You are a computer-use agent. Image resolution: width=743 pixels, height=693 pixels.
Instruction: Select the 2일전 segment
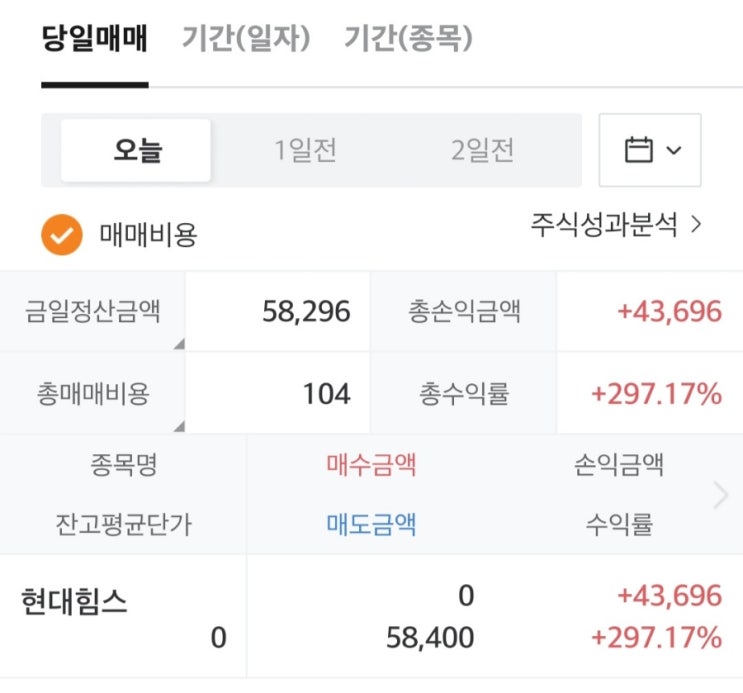pyautogui.click(x=483, y=151)
